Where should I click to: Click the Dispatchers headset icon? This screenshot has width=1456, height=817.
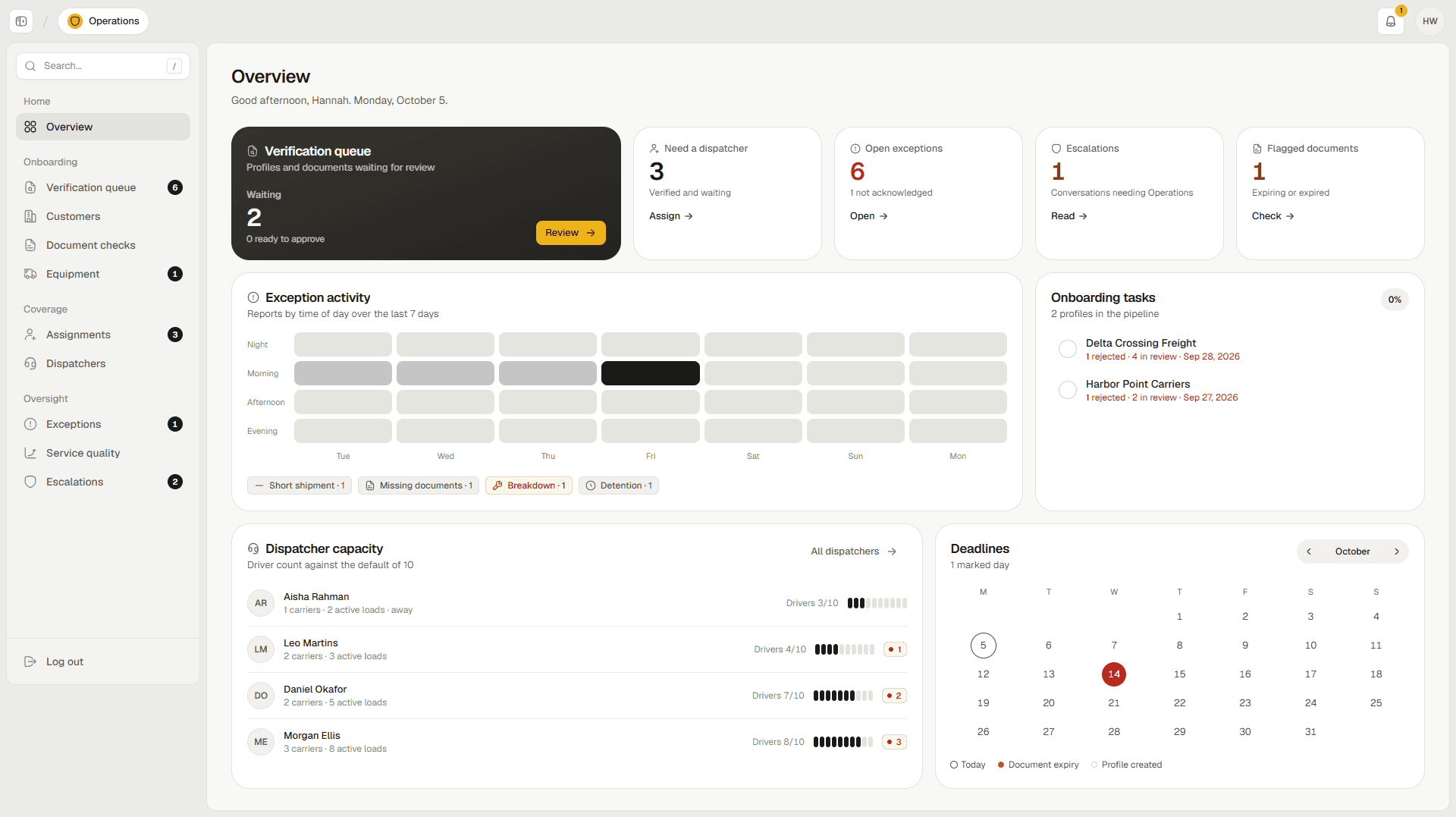[30, 363]
